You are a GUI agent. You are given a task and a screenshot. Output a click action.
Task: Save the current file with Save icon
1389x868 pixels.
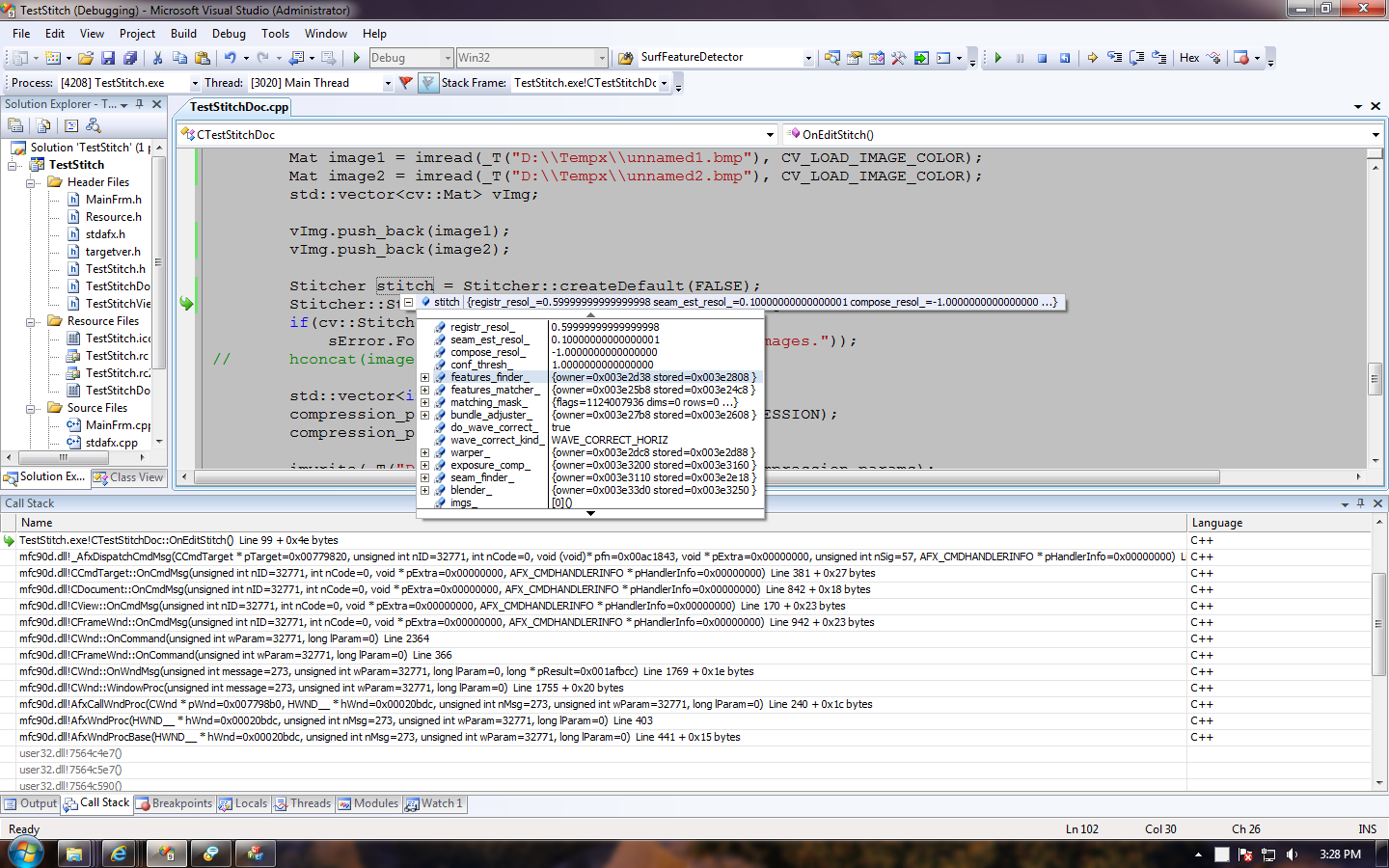[108, 58]
